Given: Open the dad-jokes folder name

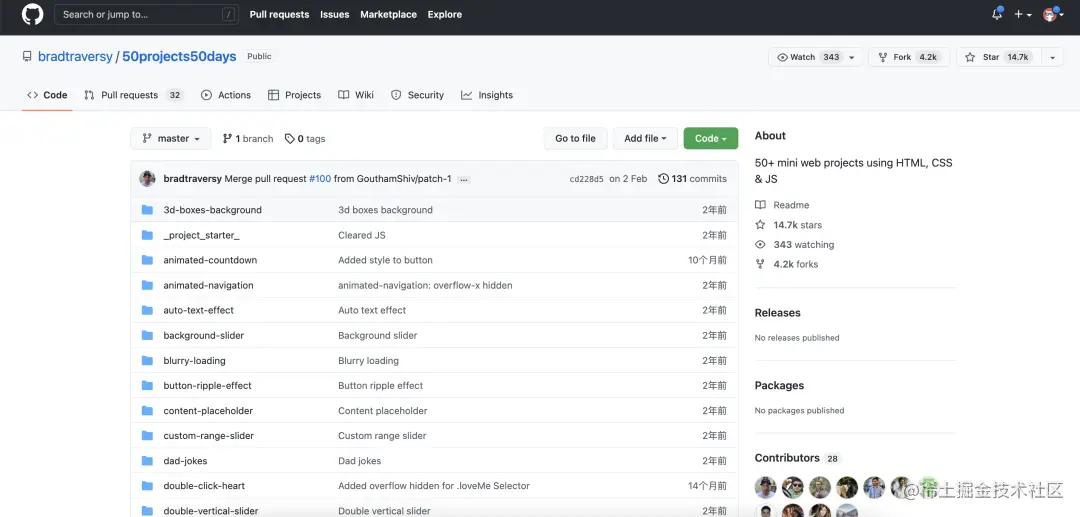Looking at the screenshot, I should (x=185, y=461).
